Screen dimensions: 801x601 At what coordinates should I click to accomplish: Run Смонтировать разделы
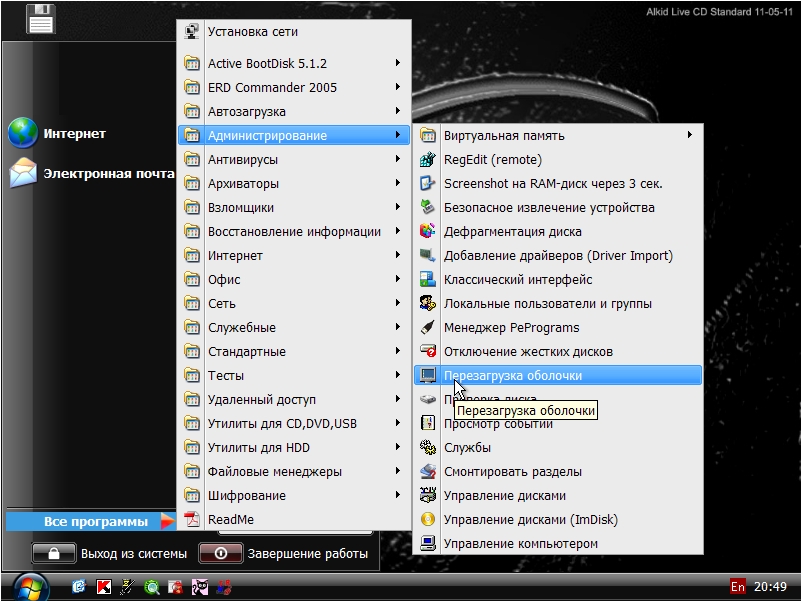coord(558,472)
